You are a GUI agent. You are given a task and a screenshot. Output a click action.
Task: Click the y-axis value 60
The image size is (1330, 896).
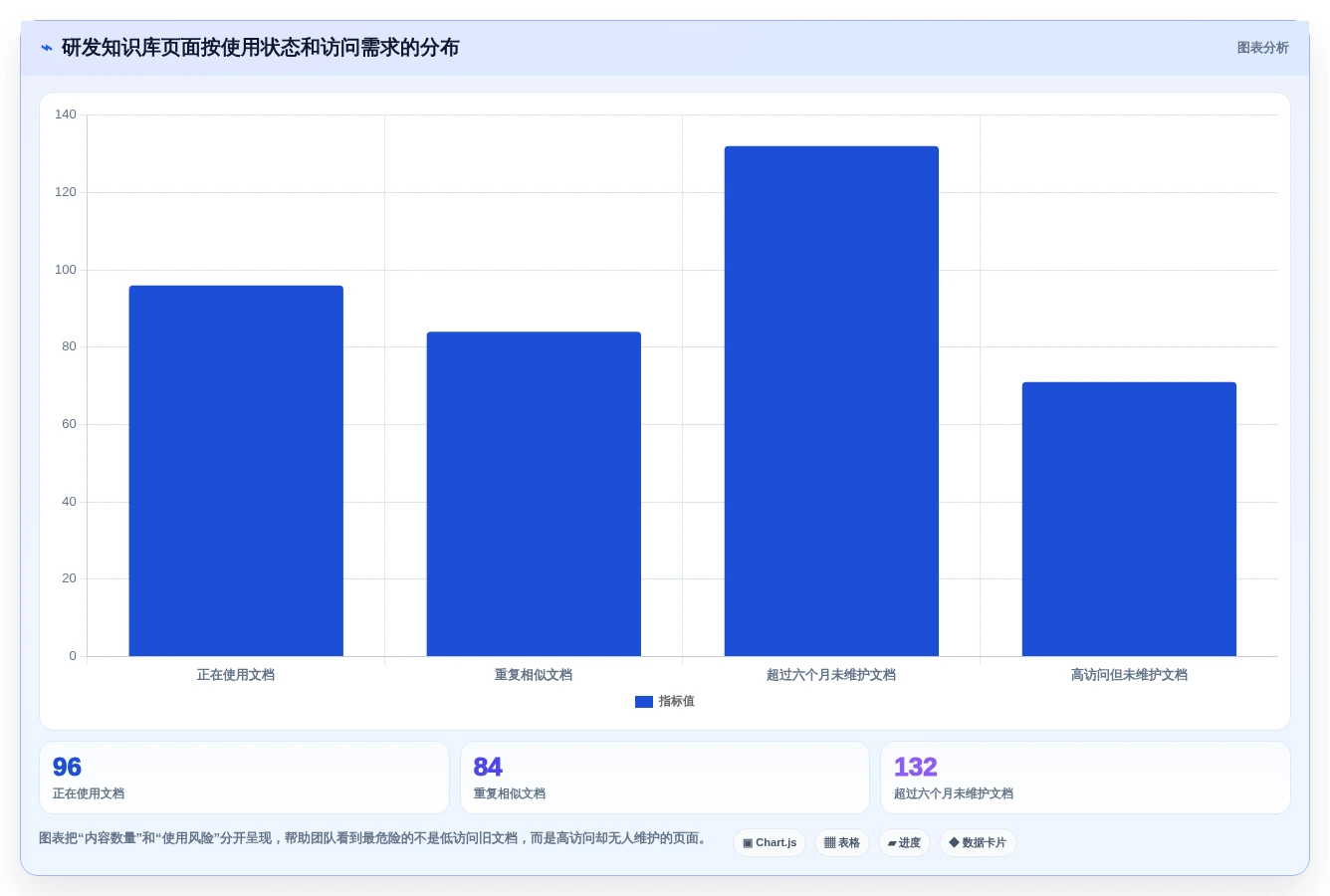69,424
